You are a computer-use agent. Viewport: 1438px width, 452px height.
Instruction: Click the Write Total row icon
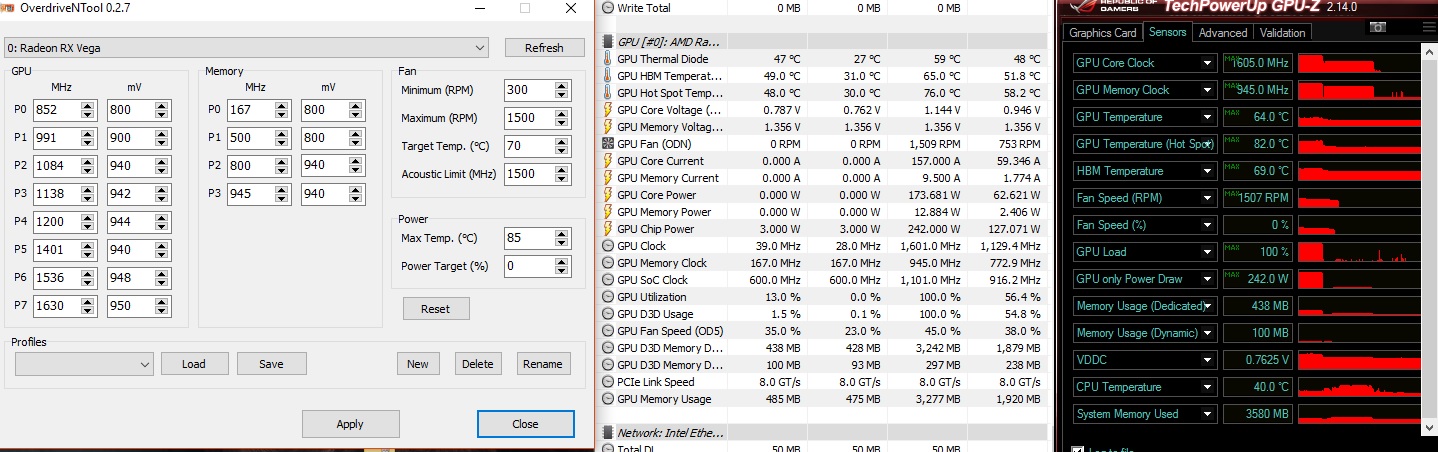coord(608,7)
